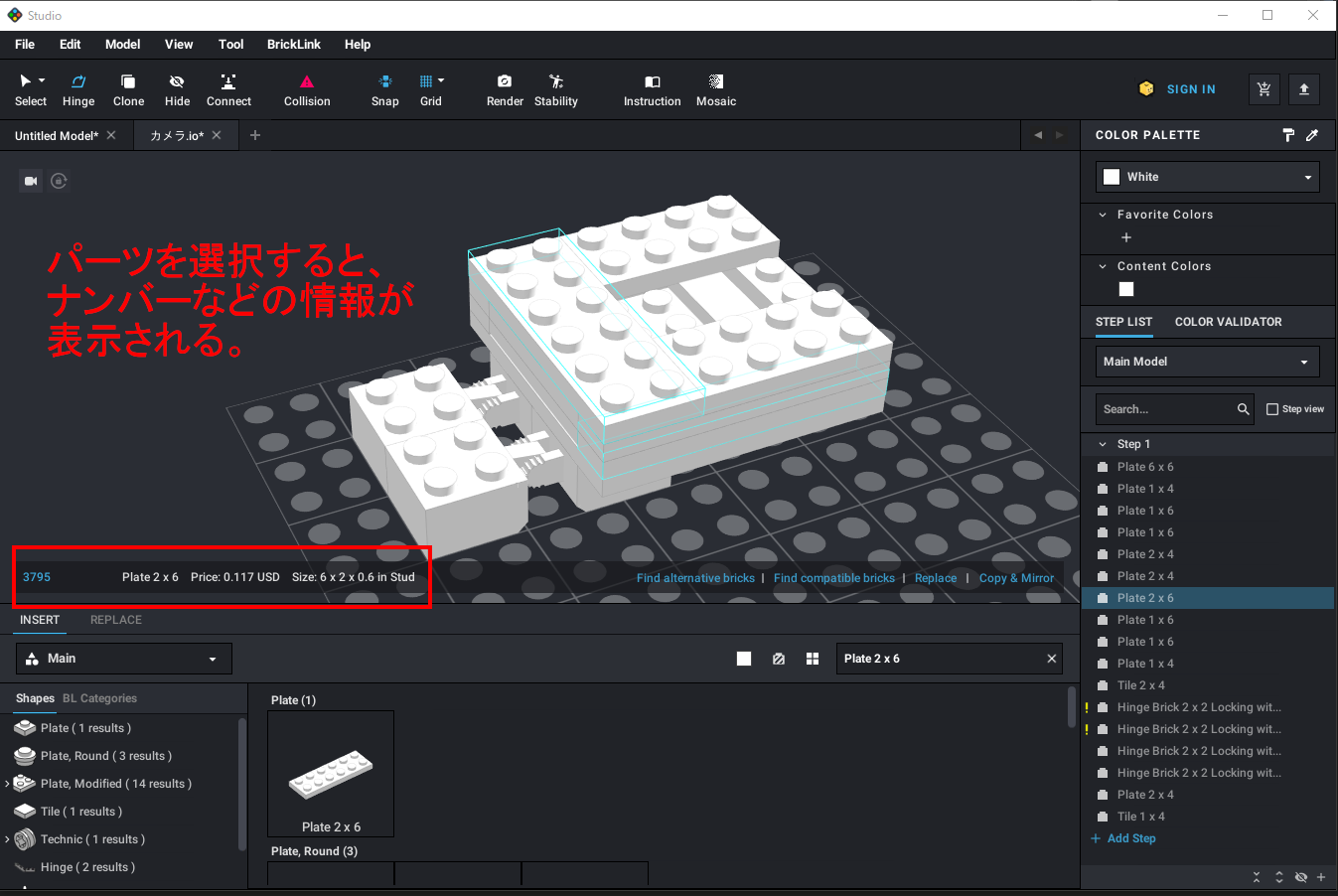Open Instruction maker
The height and width of the screenshot is (896, 1338).
[x=652, y=89]
